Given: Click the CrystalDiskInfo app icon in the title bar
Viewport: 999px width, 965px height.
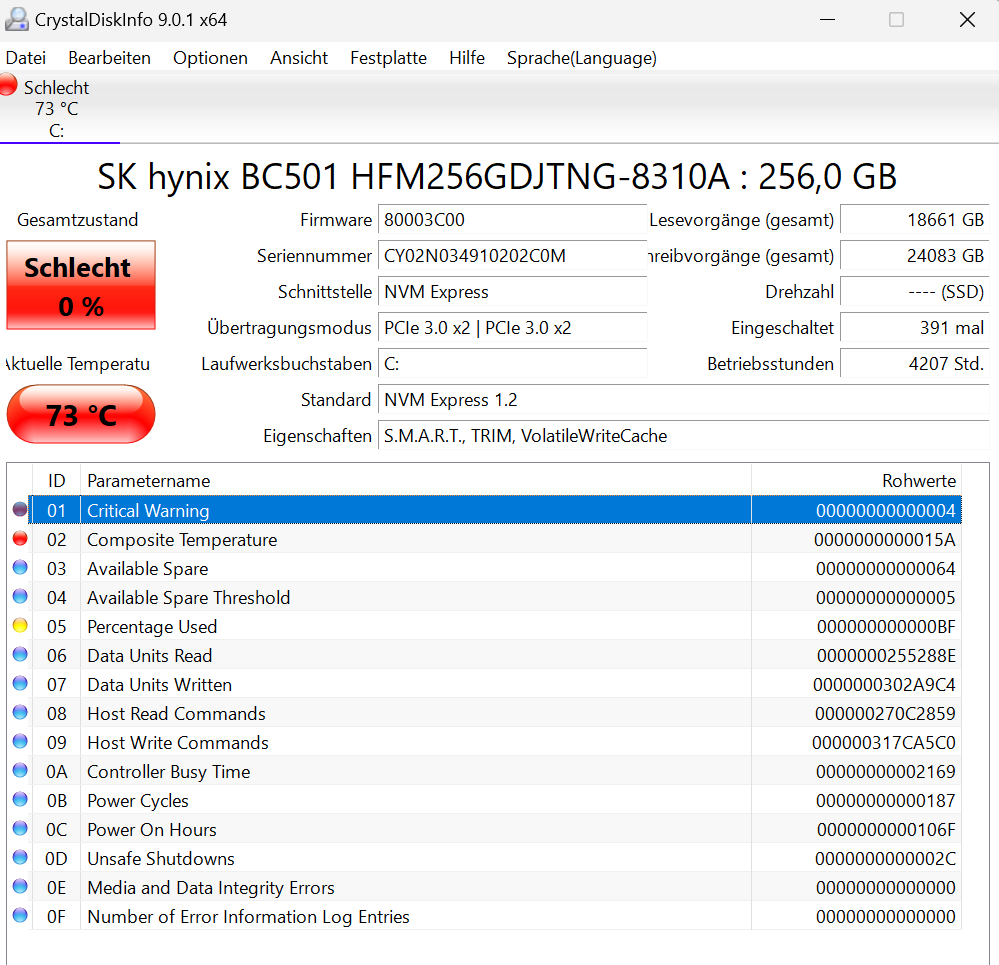Looking at the screenshot, I should click(x=17, y=20).
